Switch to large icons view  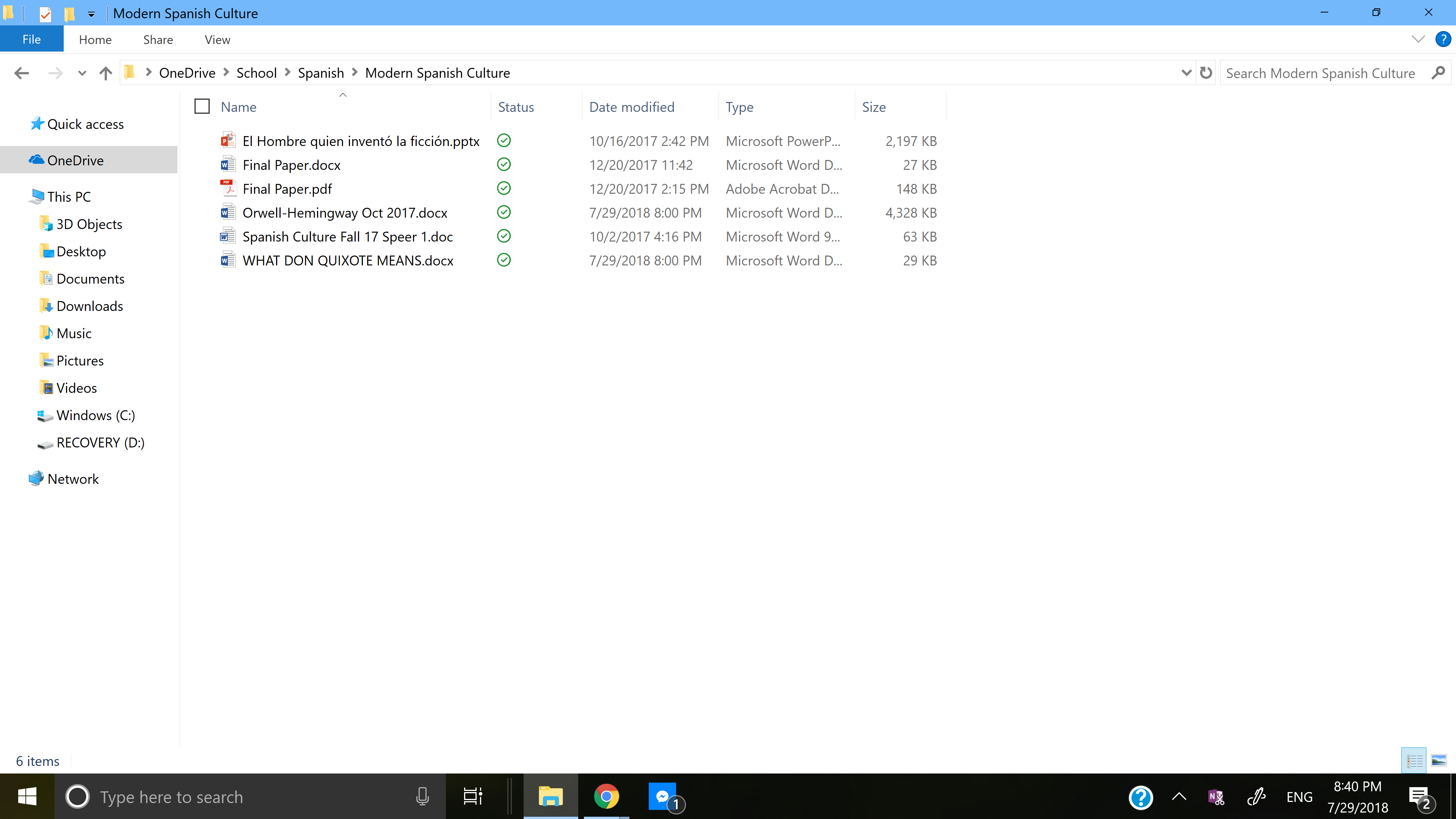1439,761
